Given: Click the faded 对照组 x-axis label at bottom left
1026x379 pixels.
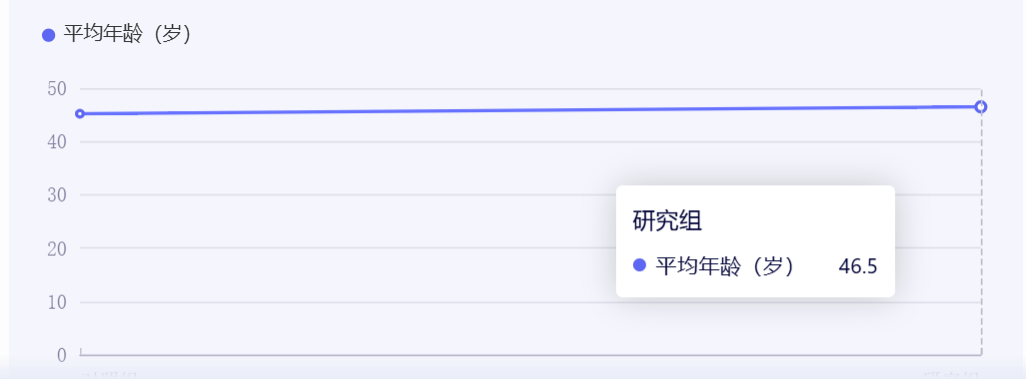Looking at the screenshot, I should point(109,375).
